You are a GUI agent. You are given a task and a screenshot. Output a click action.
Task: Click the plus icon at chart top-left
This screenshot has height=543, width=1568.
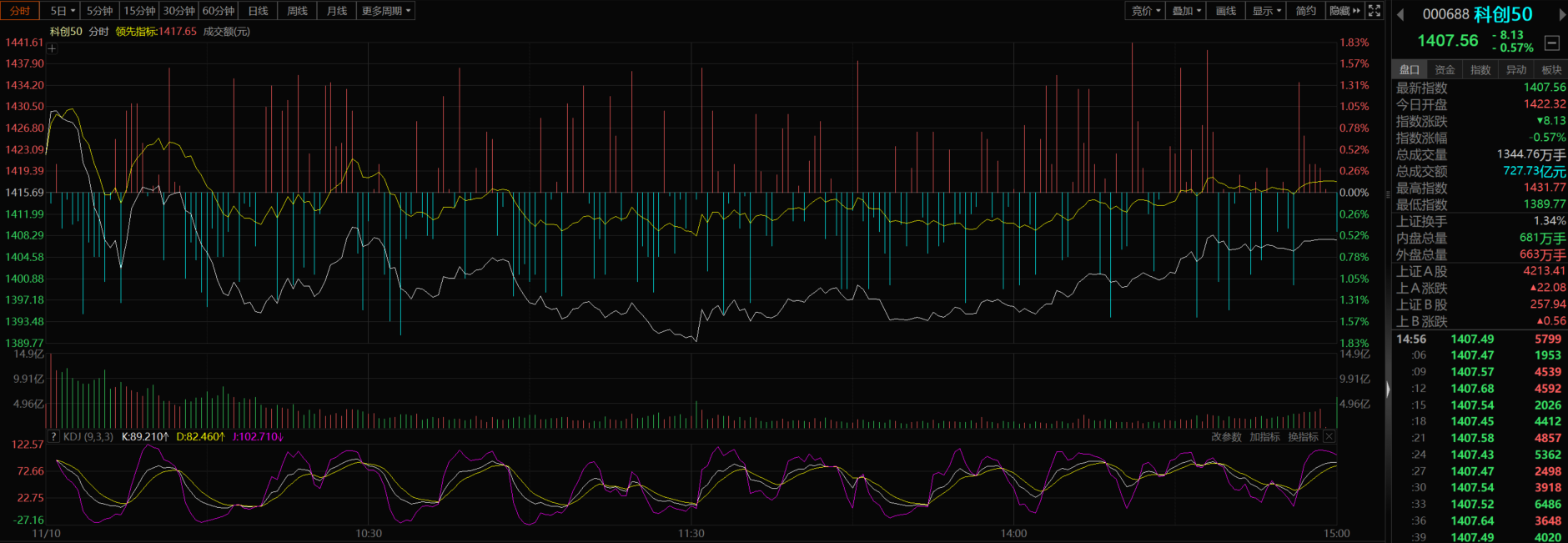[52, 48]
